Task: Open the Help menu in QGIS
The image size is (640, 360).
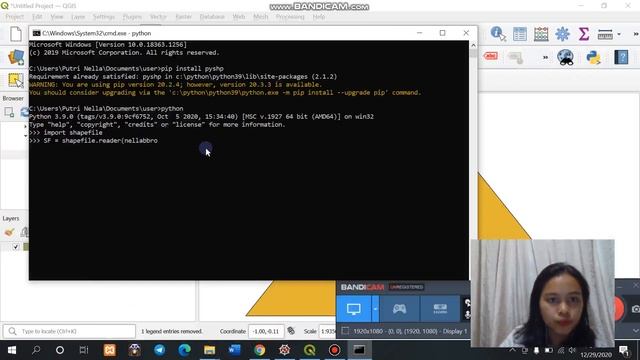Action: pos(319,17)
